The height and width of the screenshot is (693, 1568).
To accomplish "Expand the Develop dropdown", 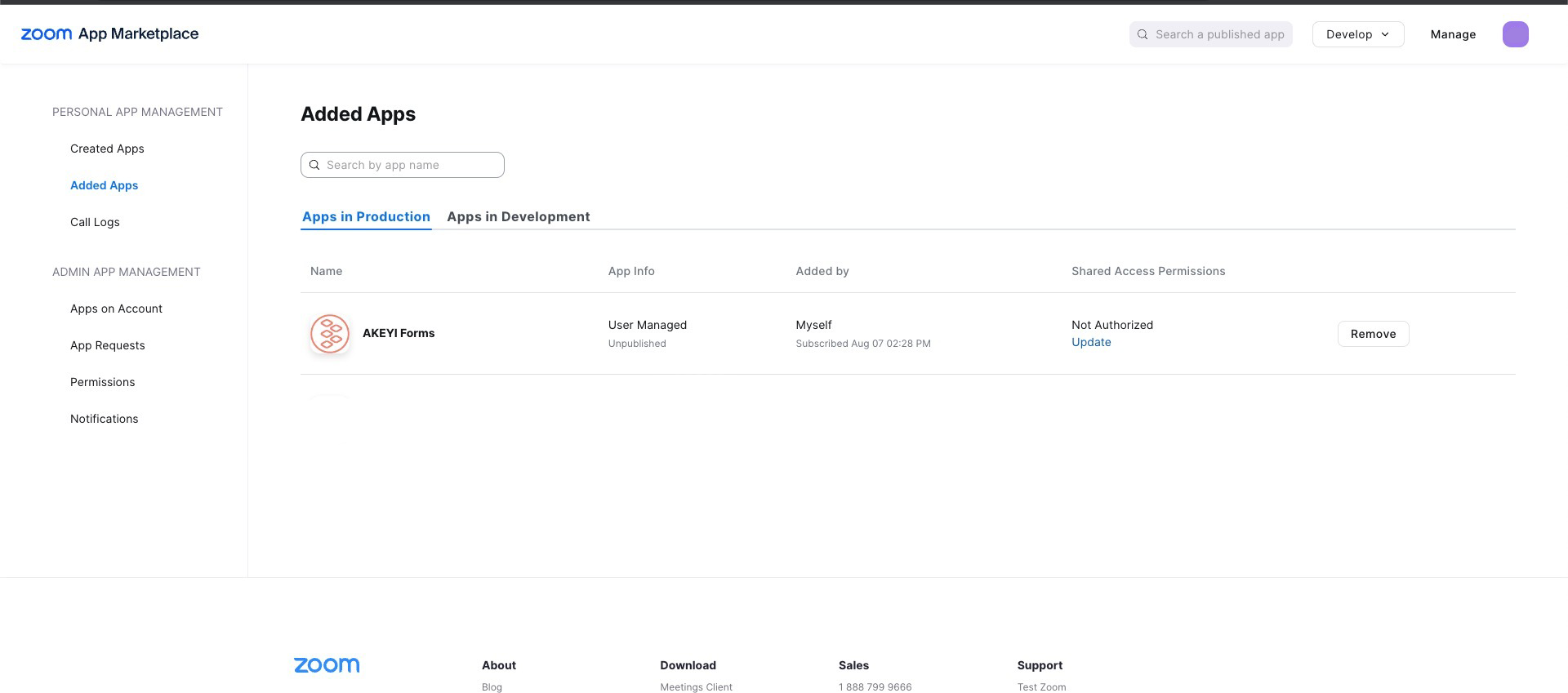I will click(1357, 34).
